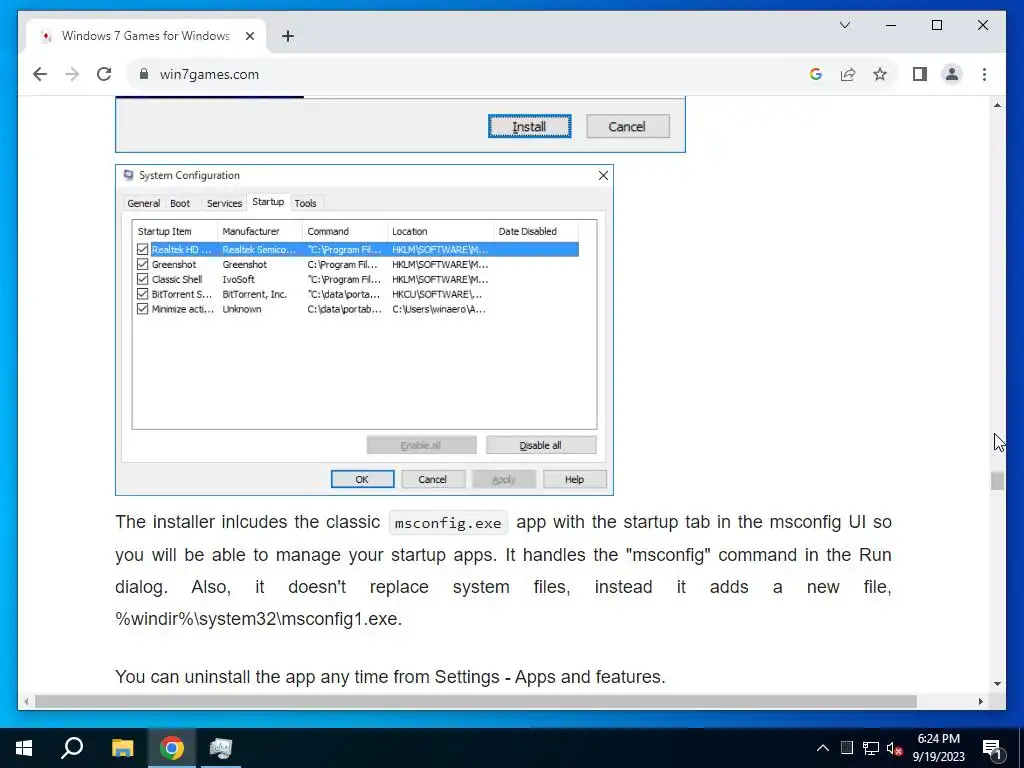Bookmark this page with the star
Screen dimensions: 1024x768
pyautogui.click(x=880, y=74)
